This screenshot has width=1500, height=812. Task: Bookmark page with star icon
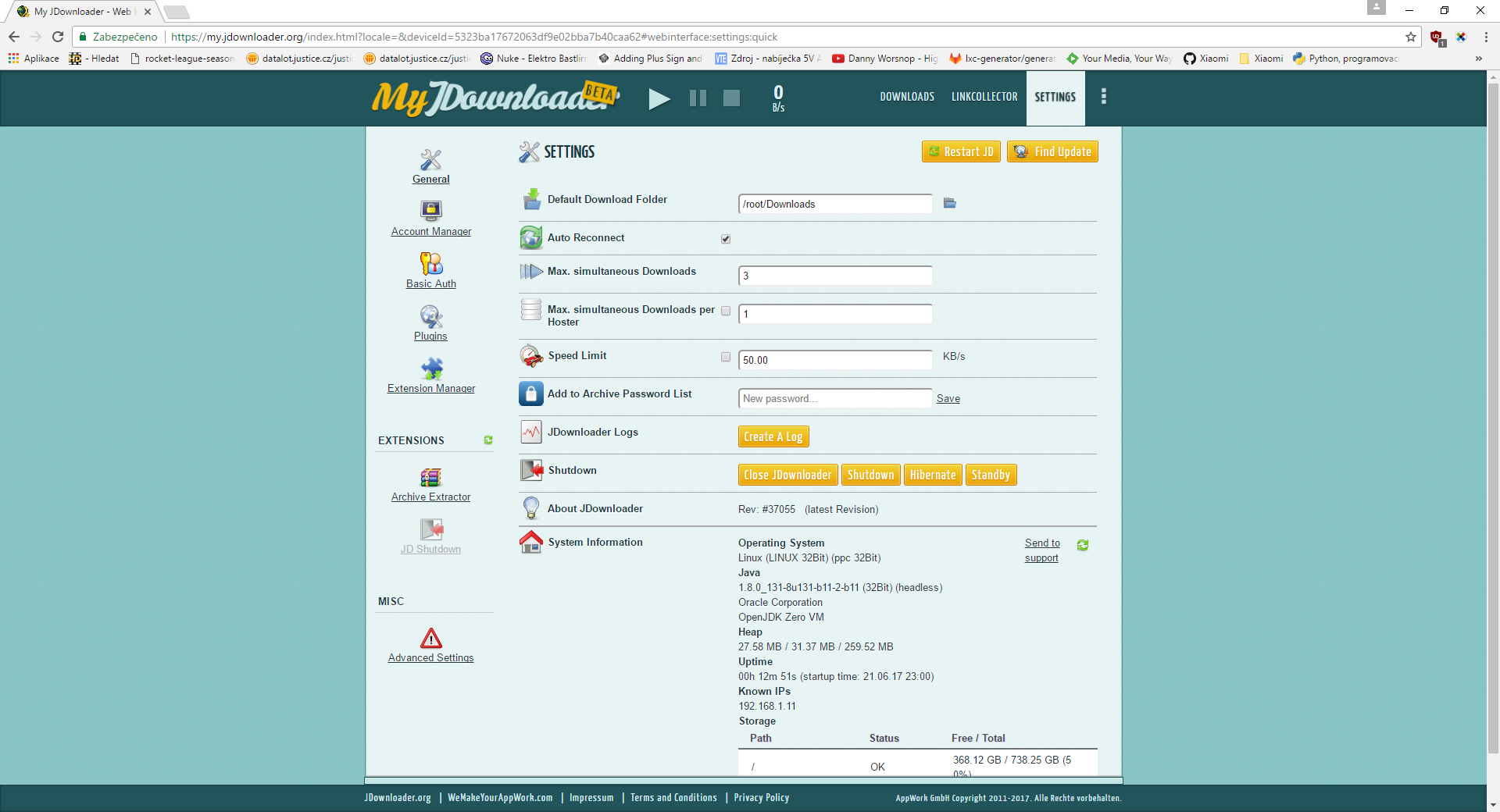click(1410, 37)
